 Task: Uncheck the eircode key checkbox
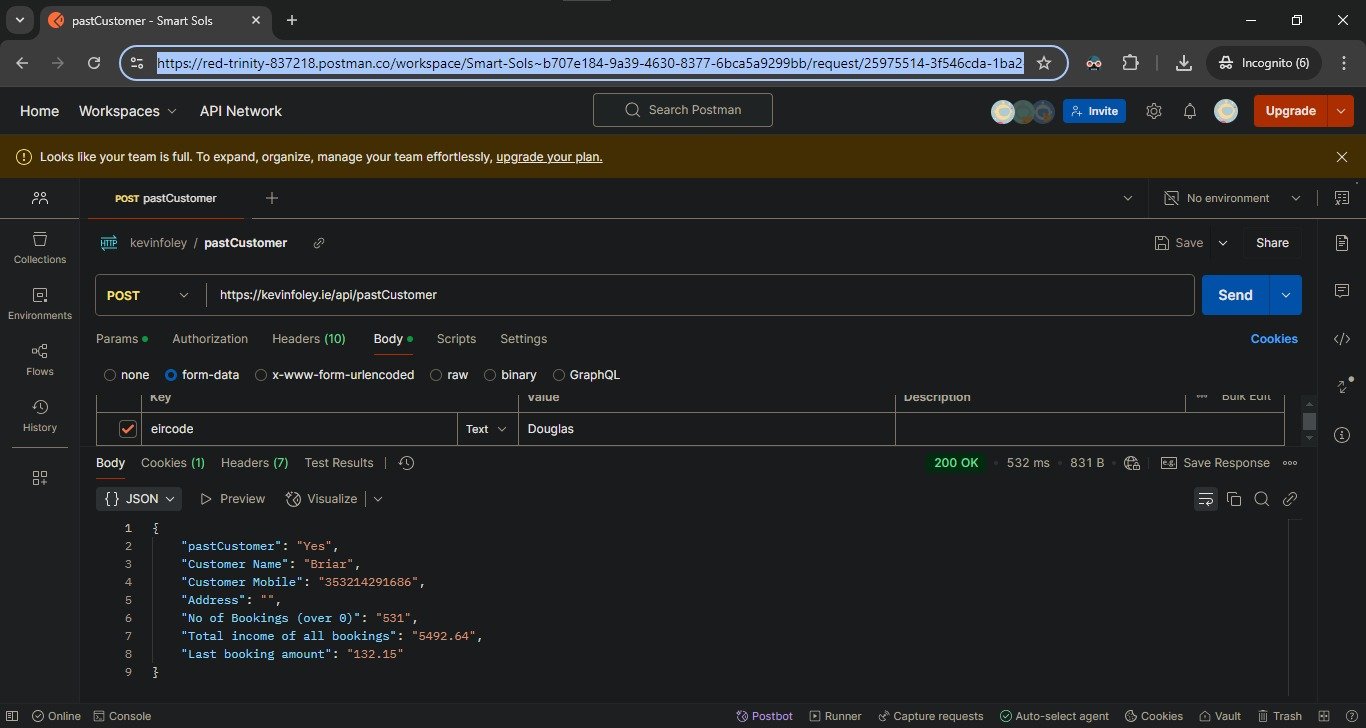coord(128,429)
